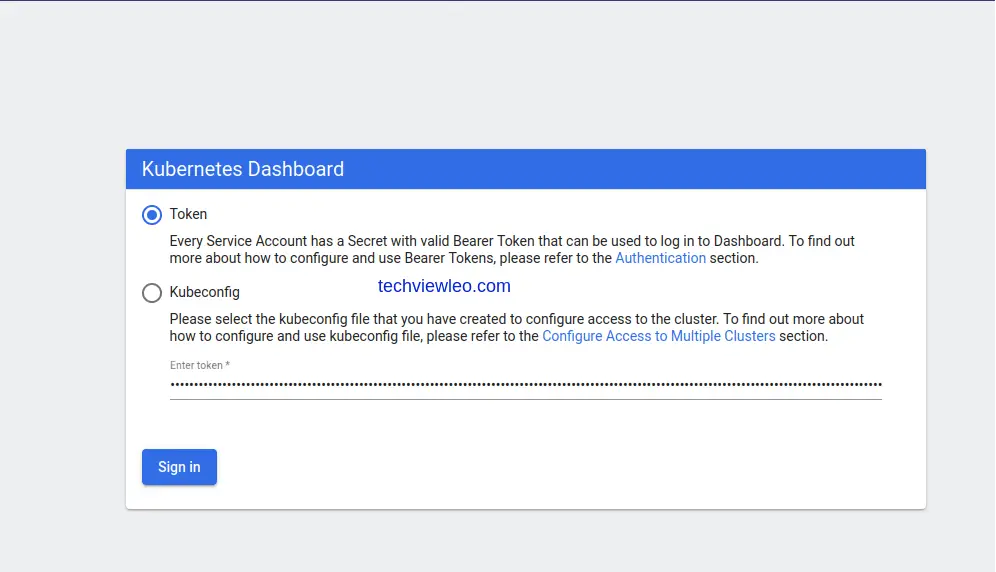The width and height of the screenshot is (996, 572).
Task: Open Configure Access to Multiple Clusters link
Action: pyautogui.click(x=658, y=336)
